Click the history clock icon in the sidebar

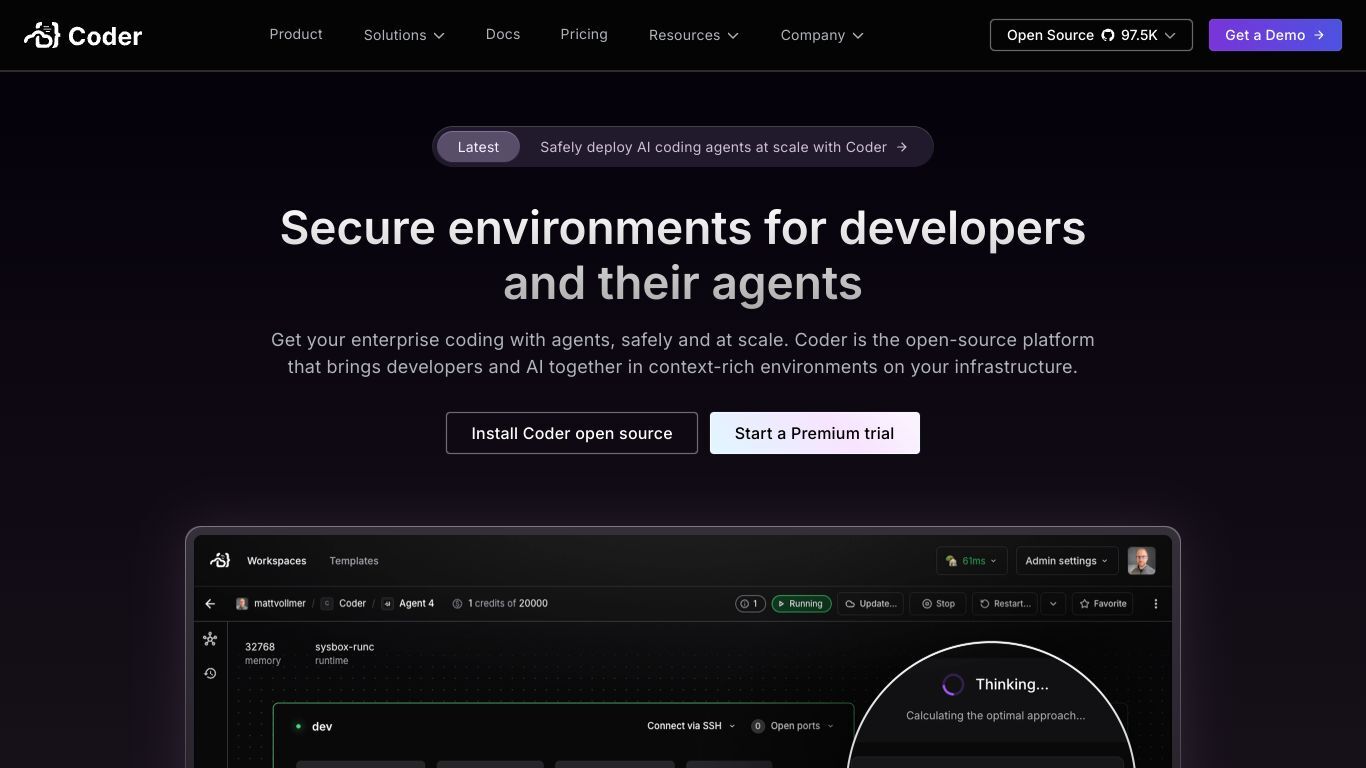tap(210, 673)
